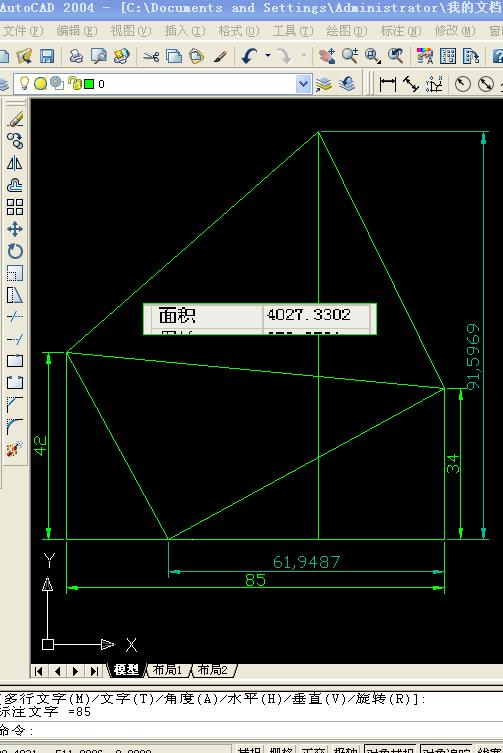Open DesignCenter icon
Screen dimensions: 503x753
click(448, 56)
